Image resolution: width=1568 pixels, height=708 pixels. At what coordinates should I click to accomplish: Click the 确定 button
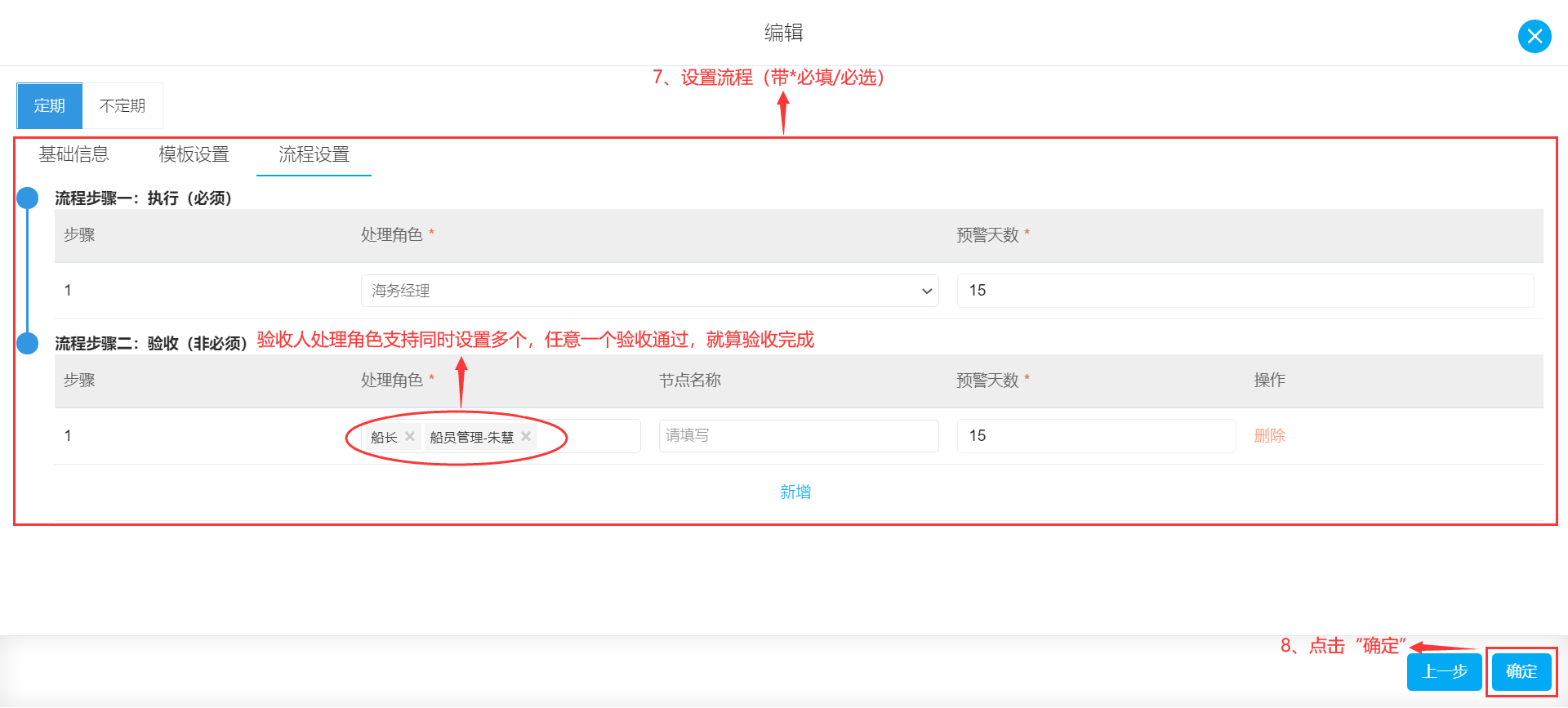pyautogui.click(x=1521, y=671)
